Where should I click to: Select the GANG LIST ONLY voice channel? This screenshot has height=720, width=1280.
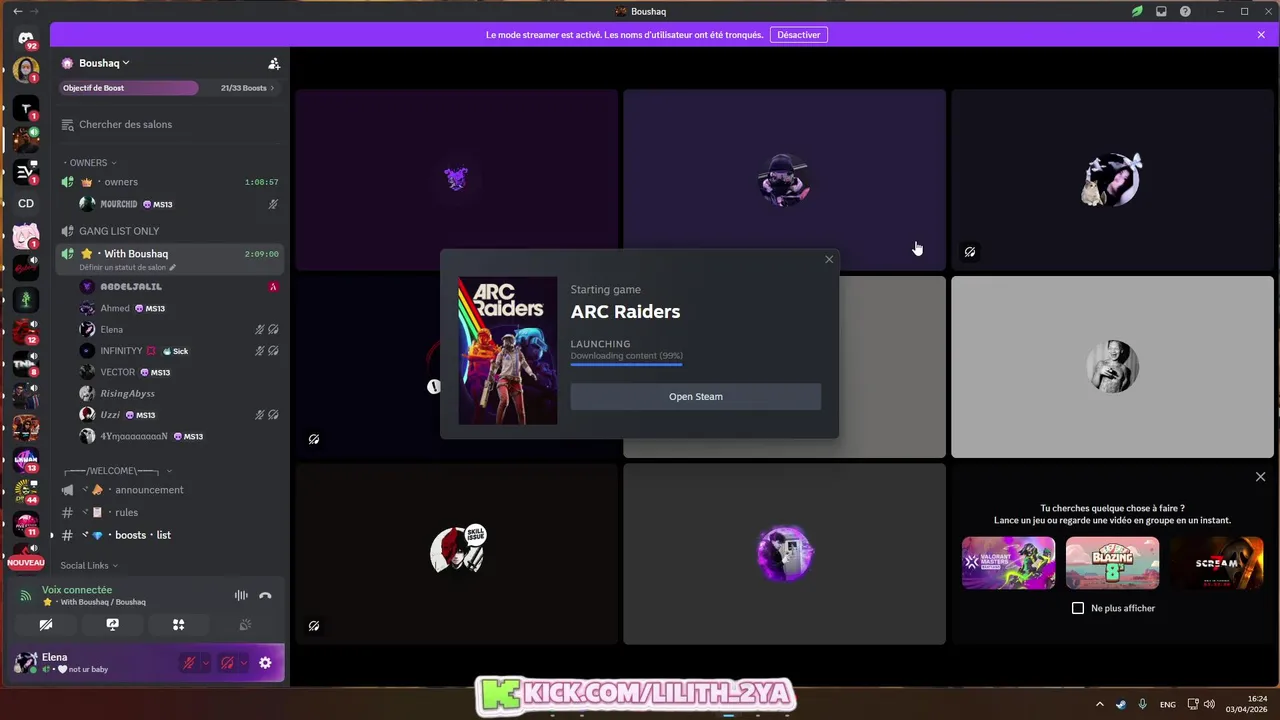(170, 231)
